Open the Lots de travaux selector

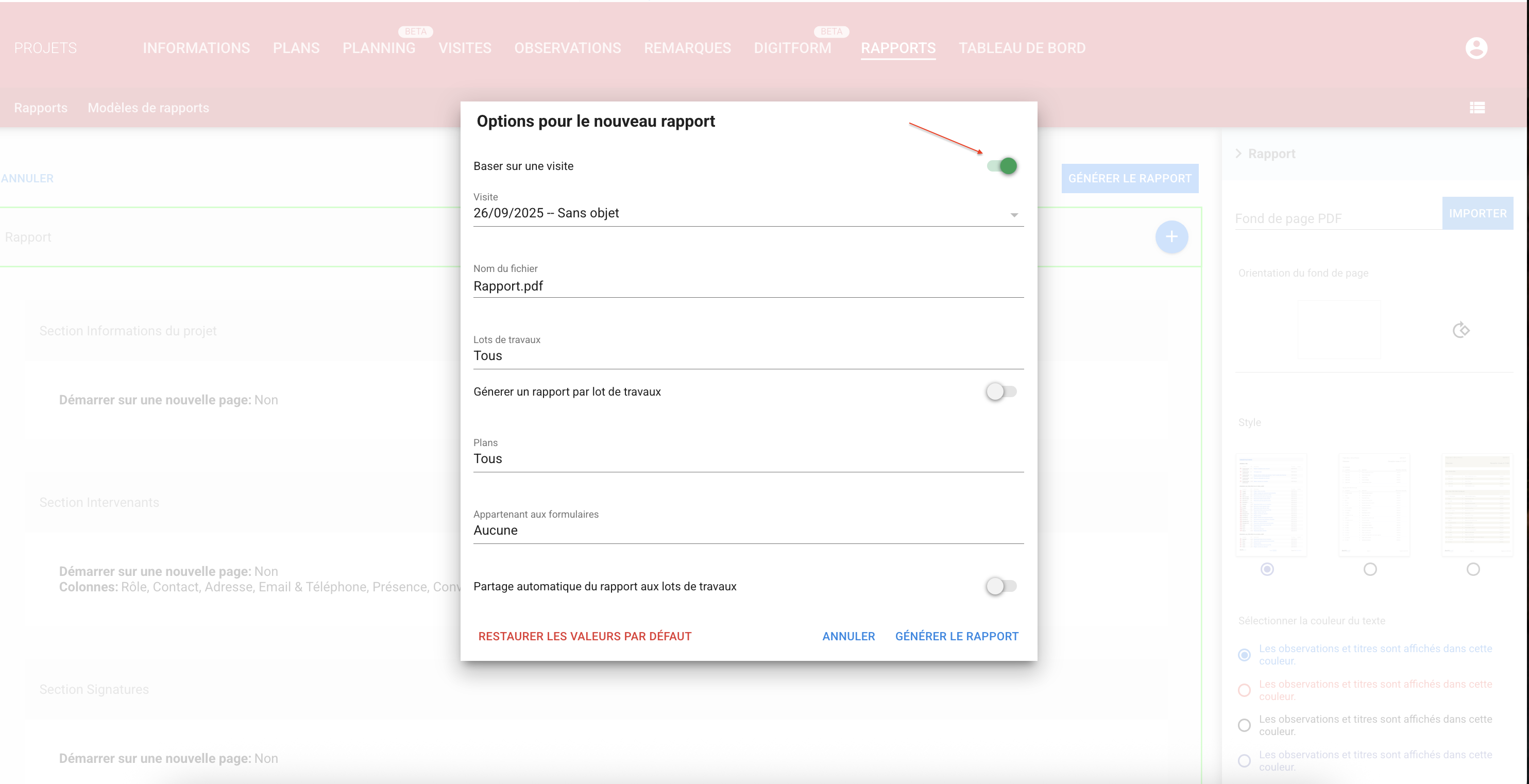click(748, 356)
